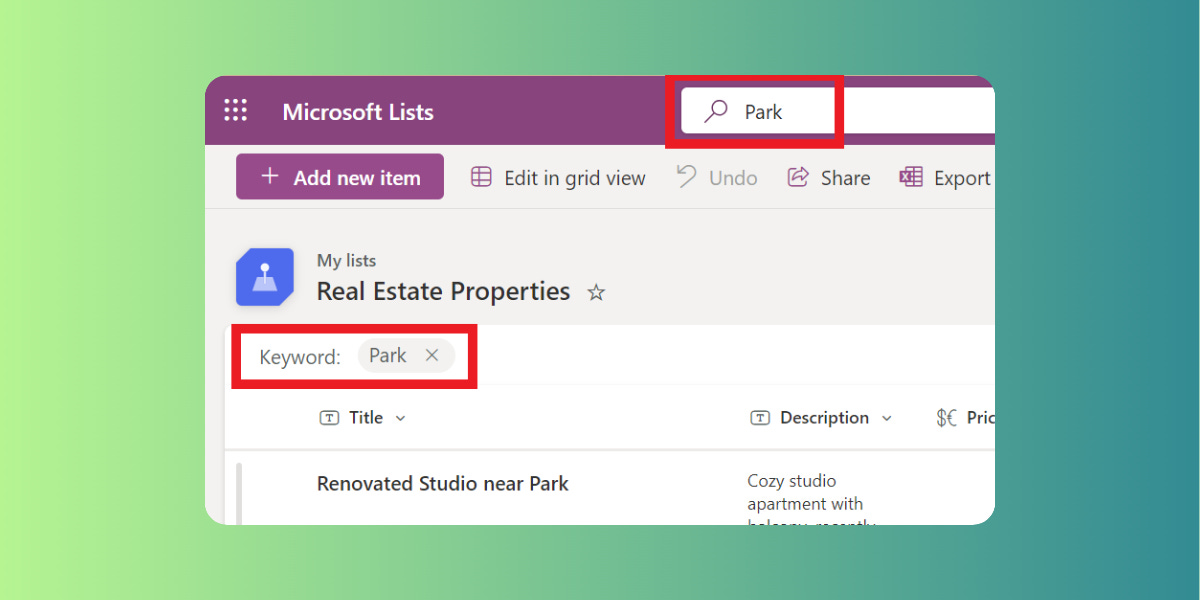Click the Export command

946,178
